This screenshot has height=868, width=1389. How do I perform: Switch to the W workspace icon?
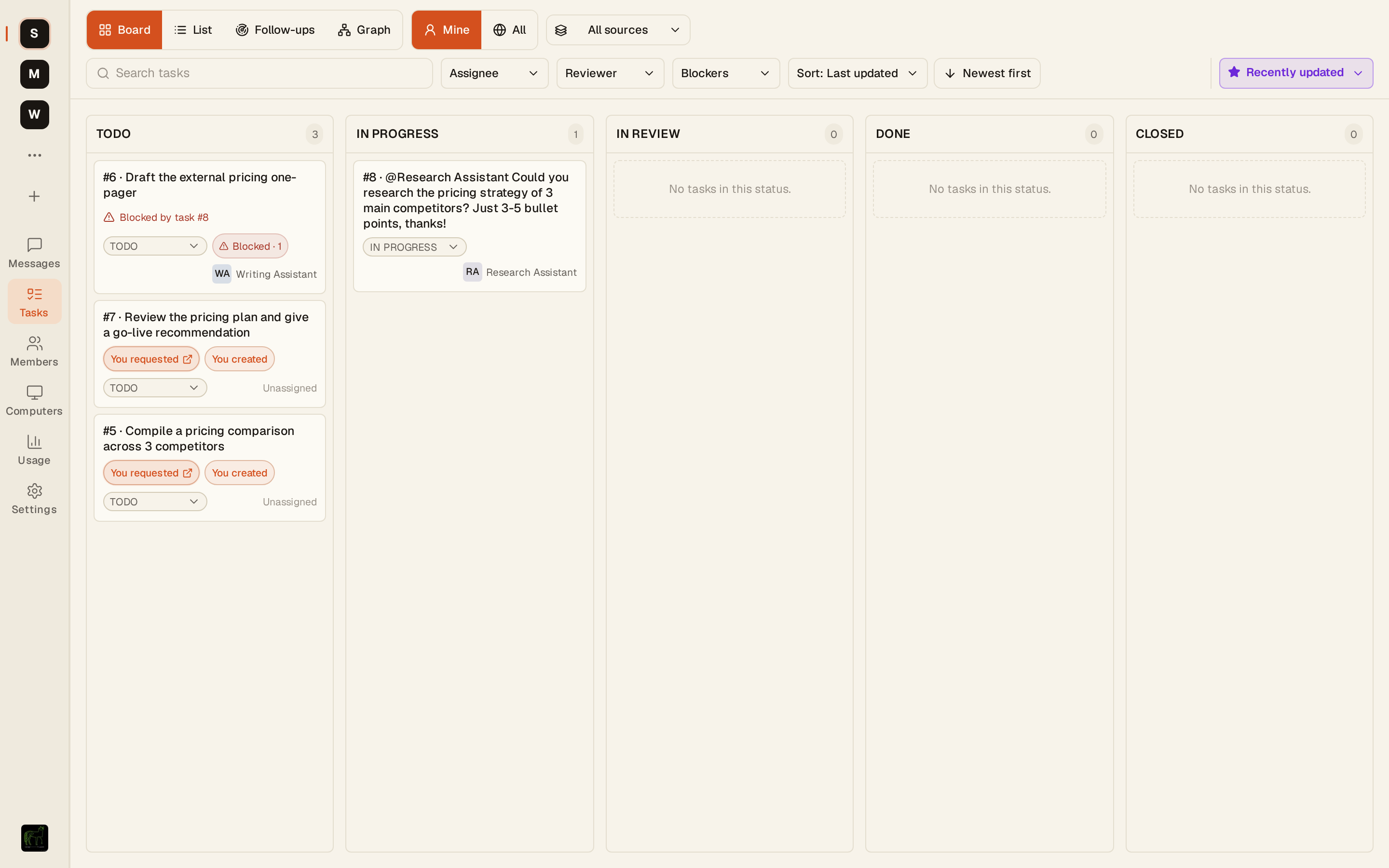[34, 115]
